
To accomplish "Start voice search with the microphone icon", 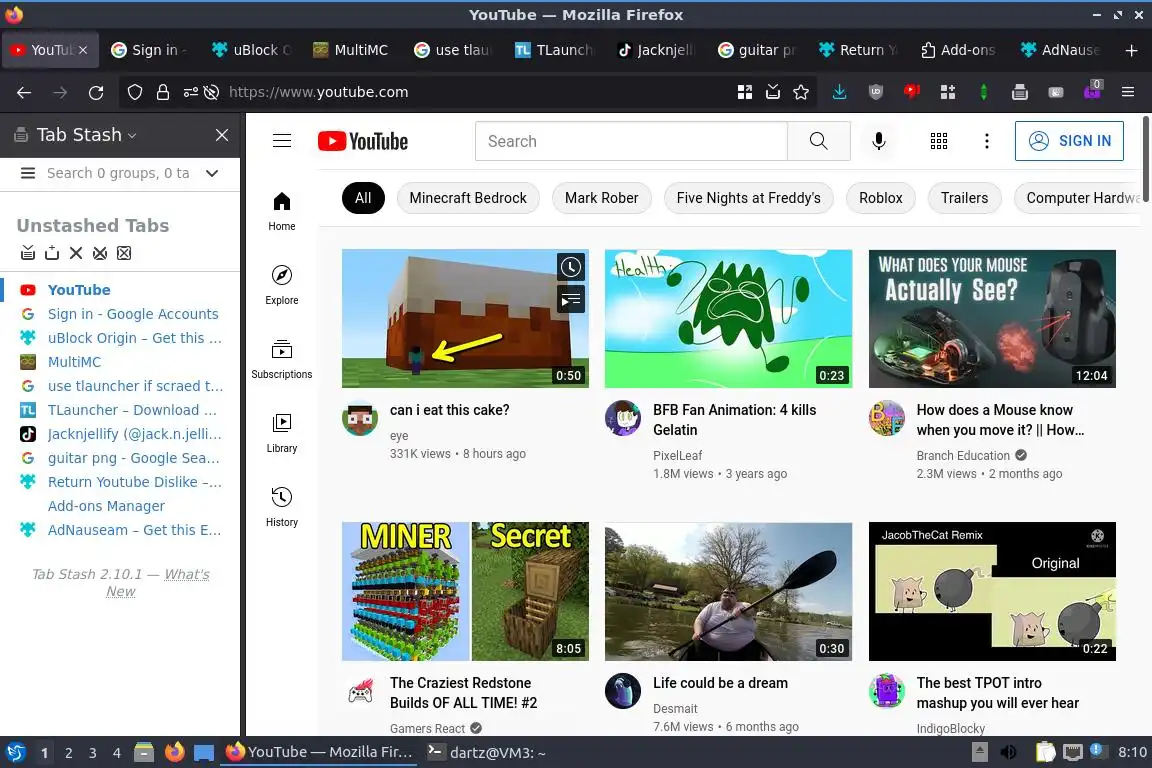I will pos(879,140).
